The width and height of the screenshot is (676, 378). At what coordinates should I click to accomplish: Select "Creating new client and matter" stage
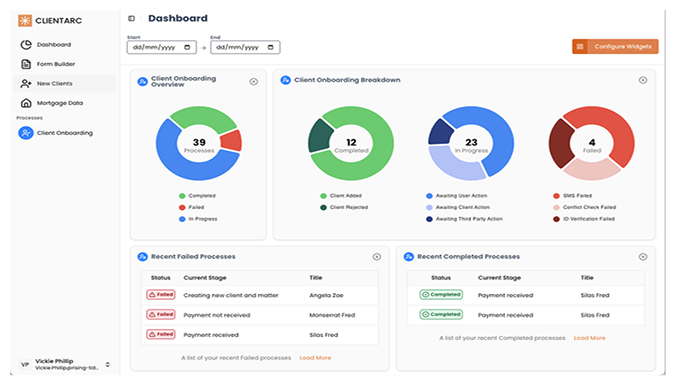(x=231, y=295)
